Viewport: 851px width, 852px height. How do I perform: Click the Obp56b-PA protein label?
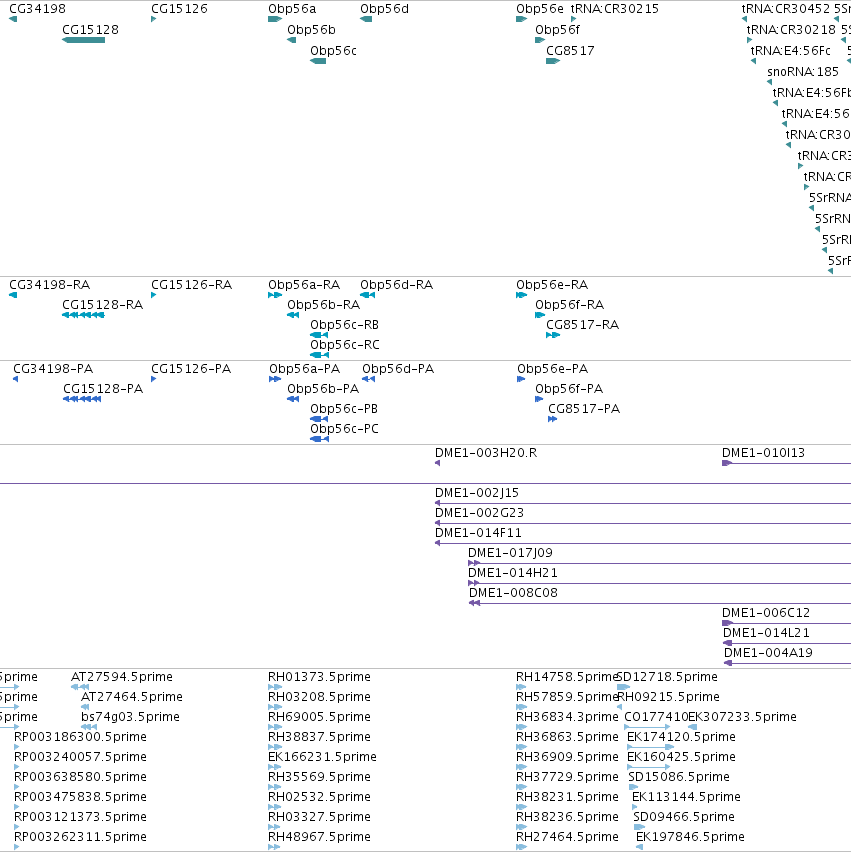pos(323,389)
